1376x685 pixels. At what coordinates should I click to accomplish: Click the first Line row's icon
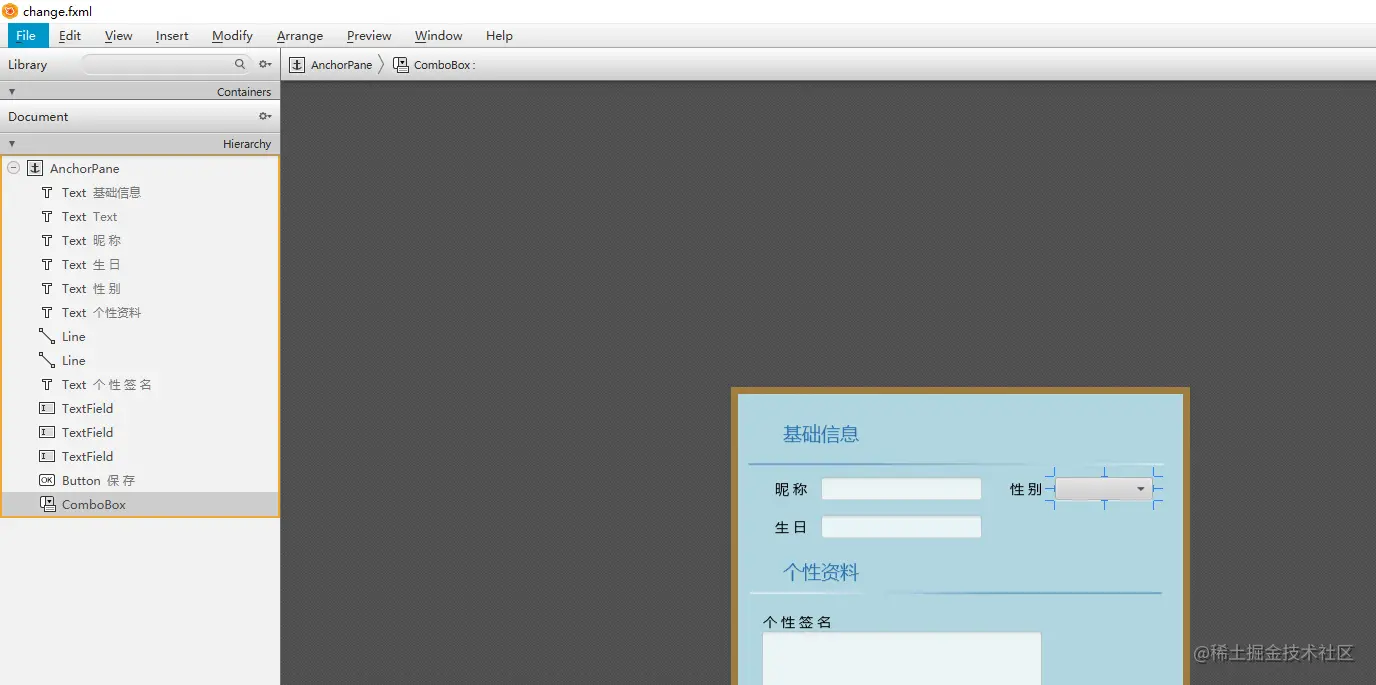pyautogui.click(x=47, y=336)
